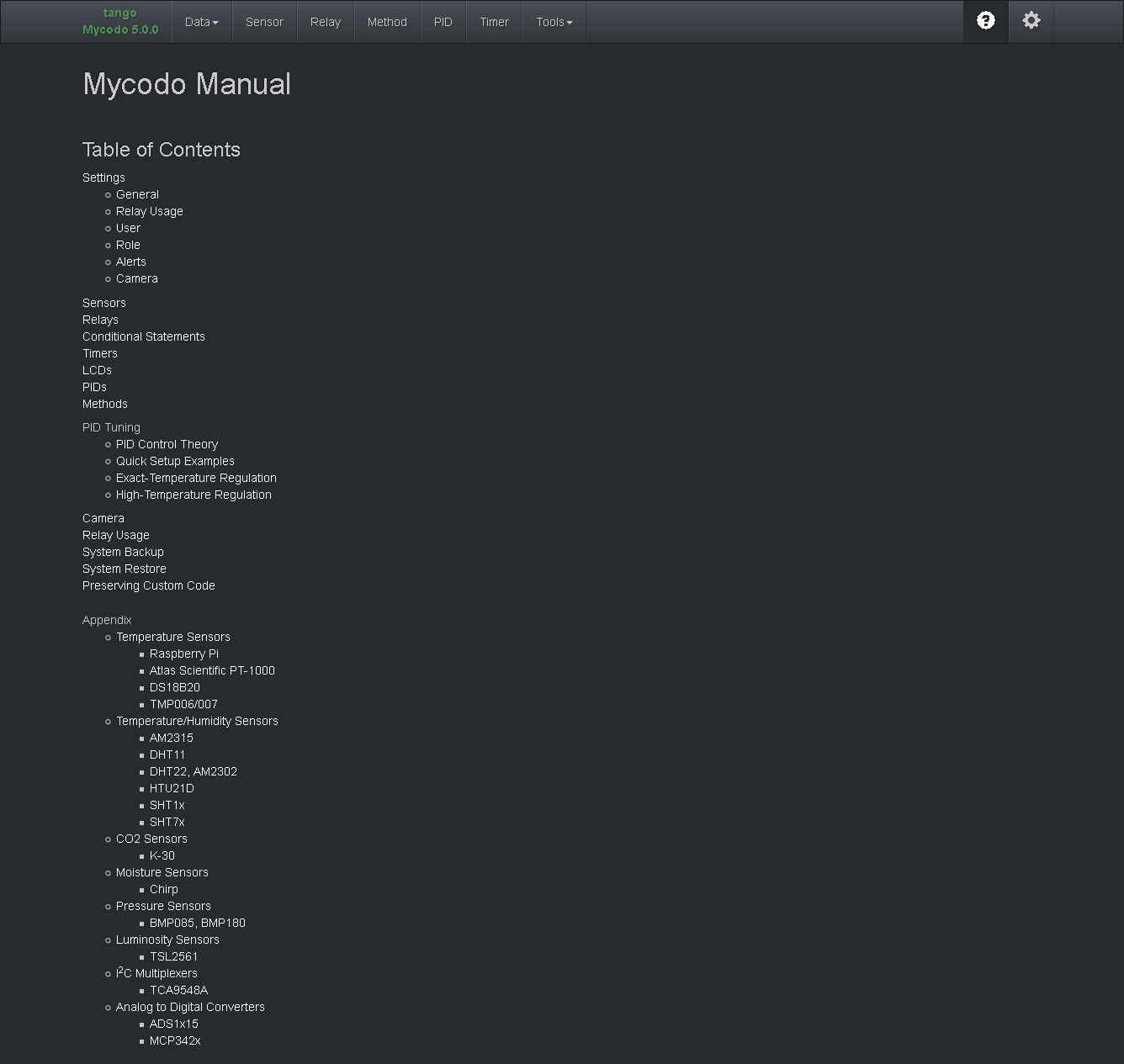The image size is (1124, 1064).
Task: Open the Relay page from navbar
Action: (x=326, y=22)
